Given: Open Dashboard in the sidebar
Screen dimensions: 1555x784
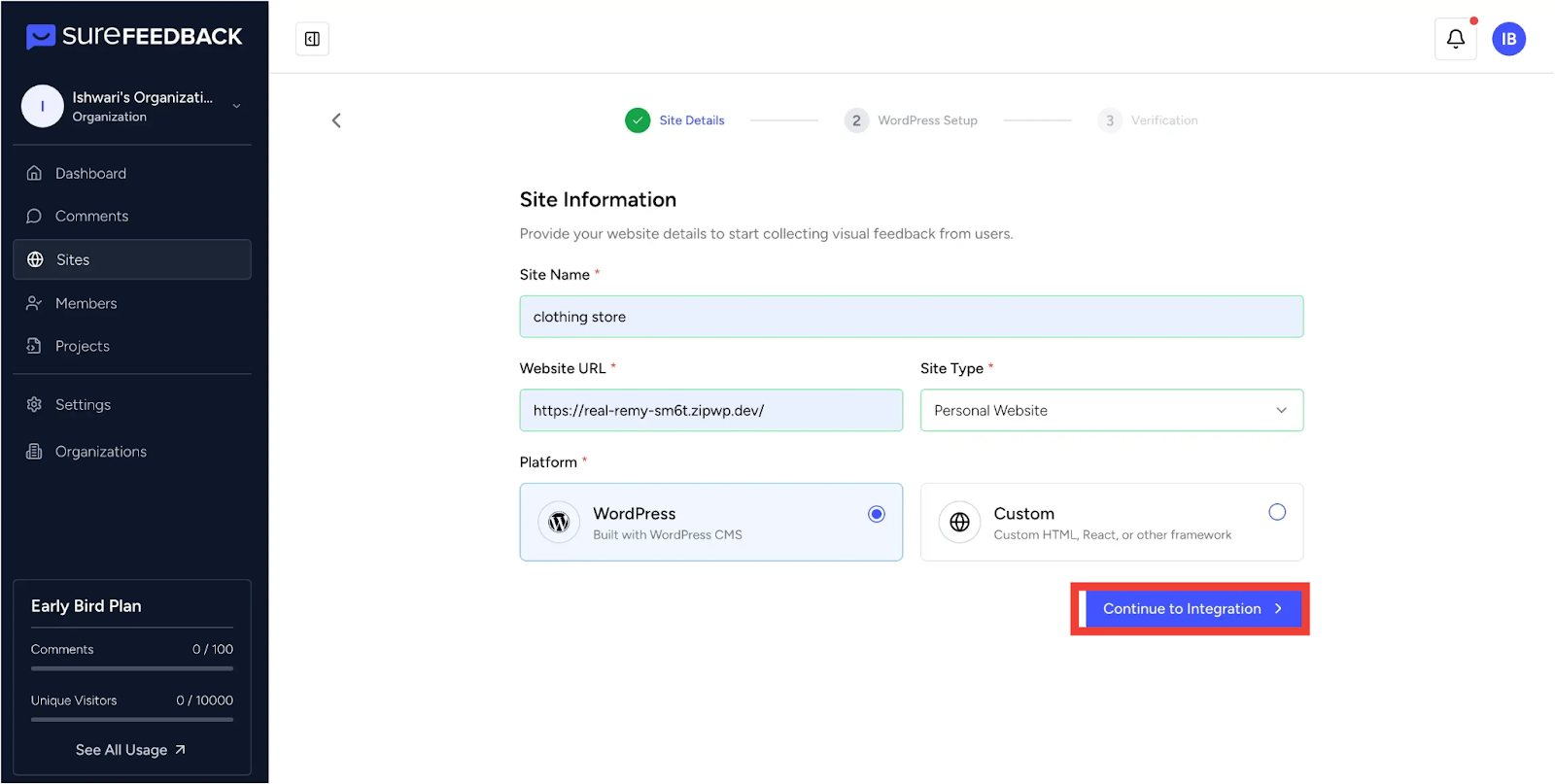Looking at the screenshot, I should [x=90, y=174].
